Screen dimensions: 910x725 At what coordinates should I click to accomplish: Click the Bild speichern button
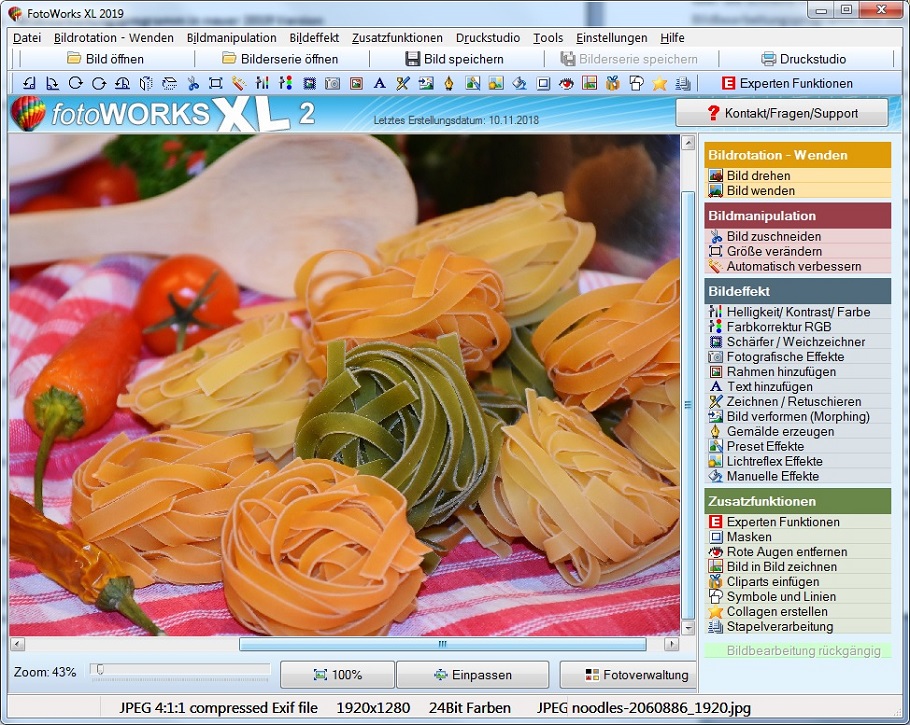click(x=454, y=59)
